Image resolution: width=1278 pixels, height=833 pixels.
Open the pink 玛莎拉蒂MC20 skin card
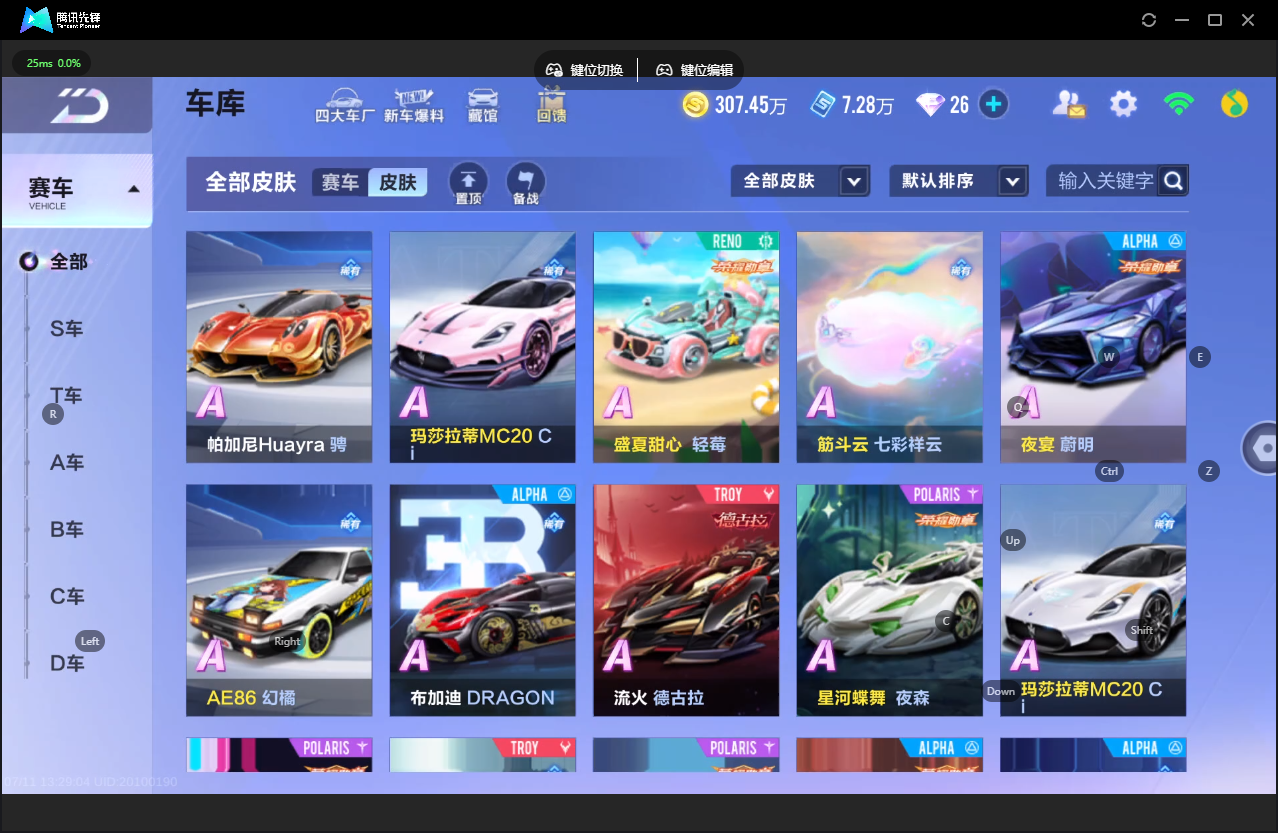(482, 347)
